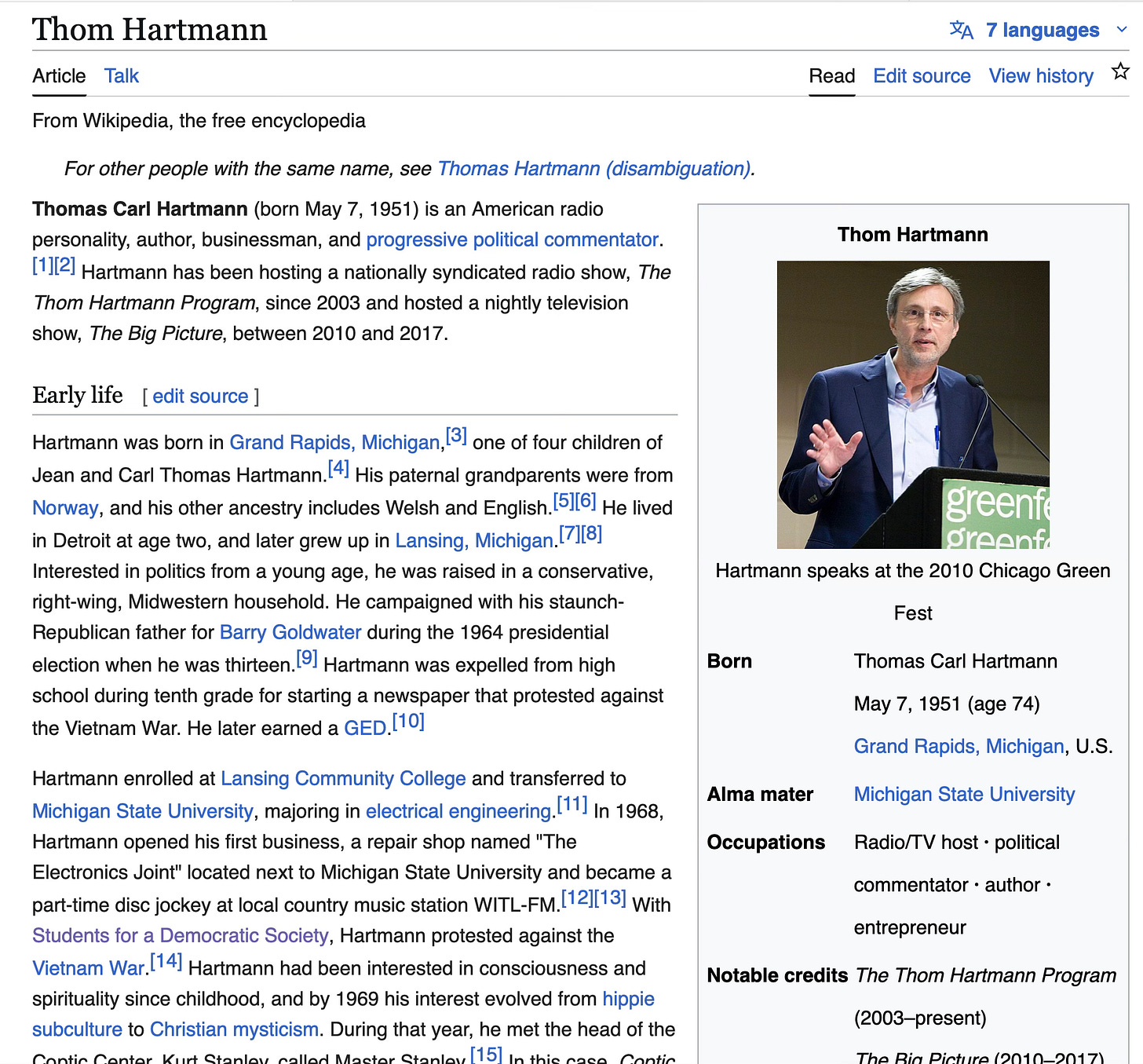Jump to citation [8]
The image size is (1143, 1064).
(x=591, y=534)
